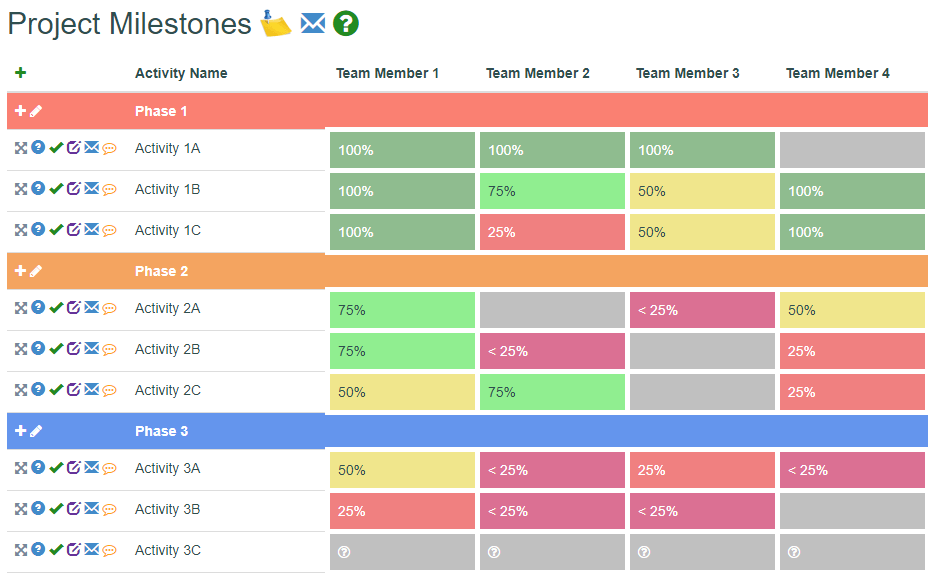Send email from the Activity 1C row
This screenshot has height=579, width=932.
91,230
